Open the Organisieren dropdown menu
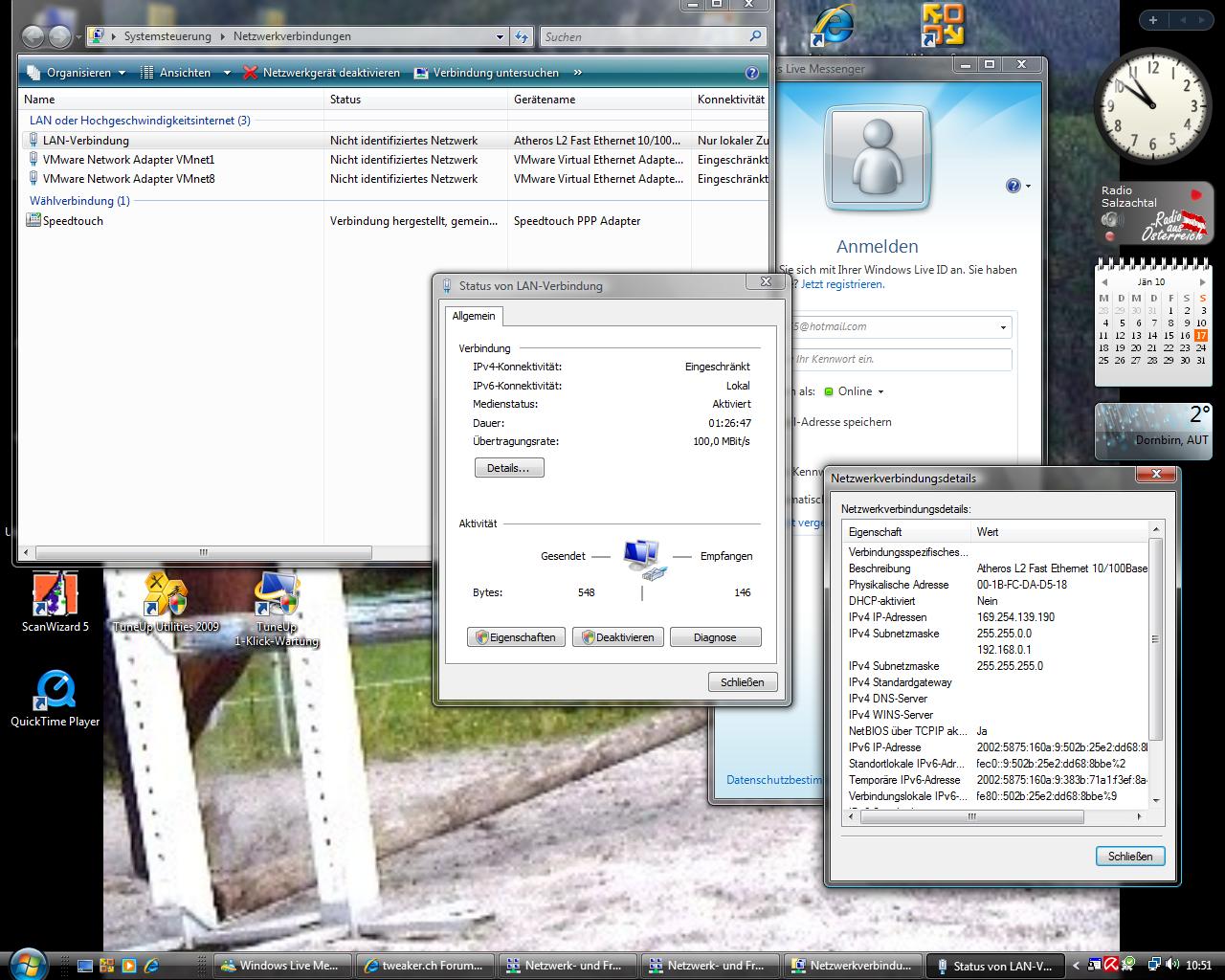 pos(77,73)
